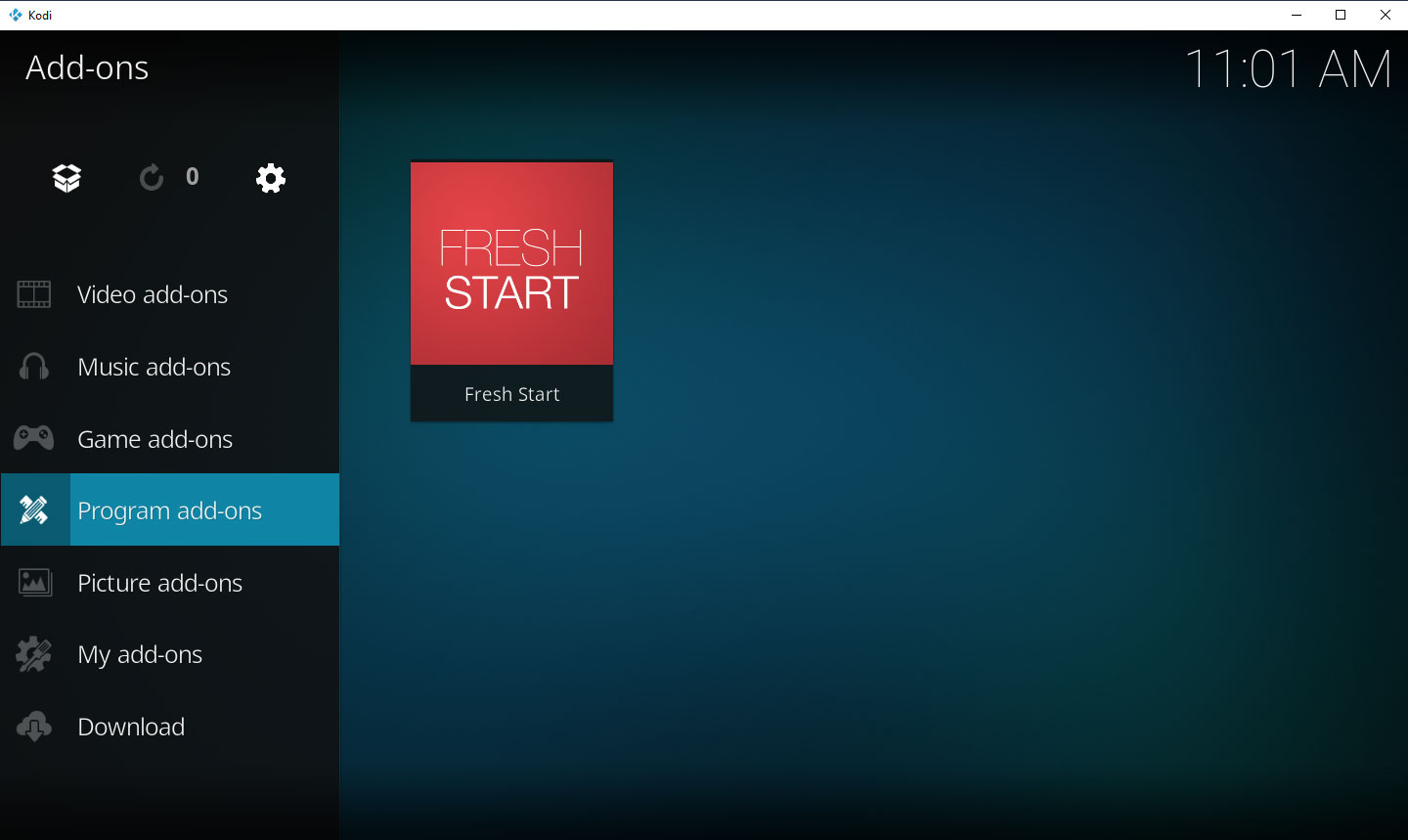
Task: Click the refresh available updates icon
Action: pos(151,177)
